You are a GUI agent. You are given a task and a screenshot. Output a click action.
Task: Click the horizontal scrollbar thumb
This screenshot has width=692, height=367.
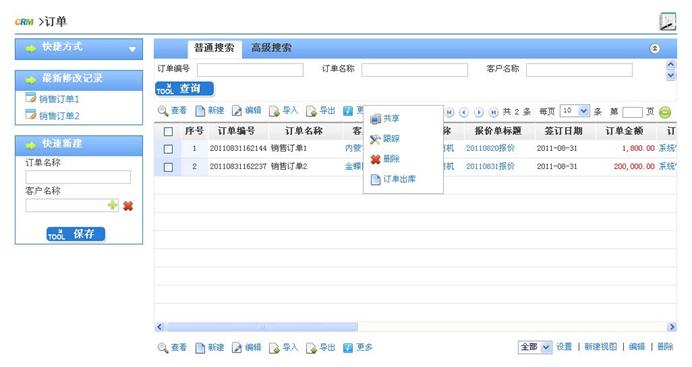(262, 327)
